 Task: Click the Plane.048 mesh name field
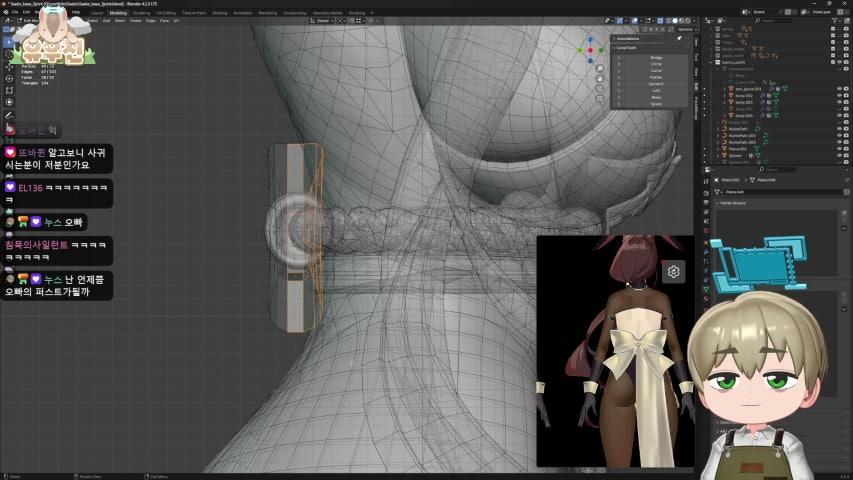pyautogui.click(x=783, y=192)
